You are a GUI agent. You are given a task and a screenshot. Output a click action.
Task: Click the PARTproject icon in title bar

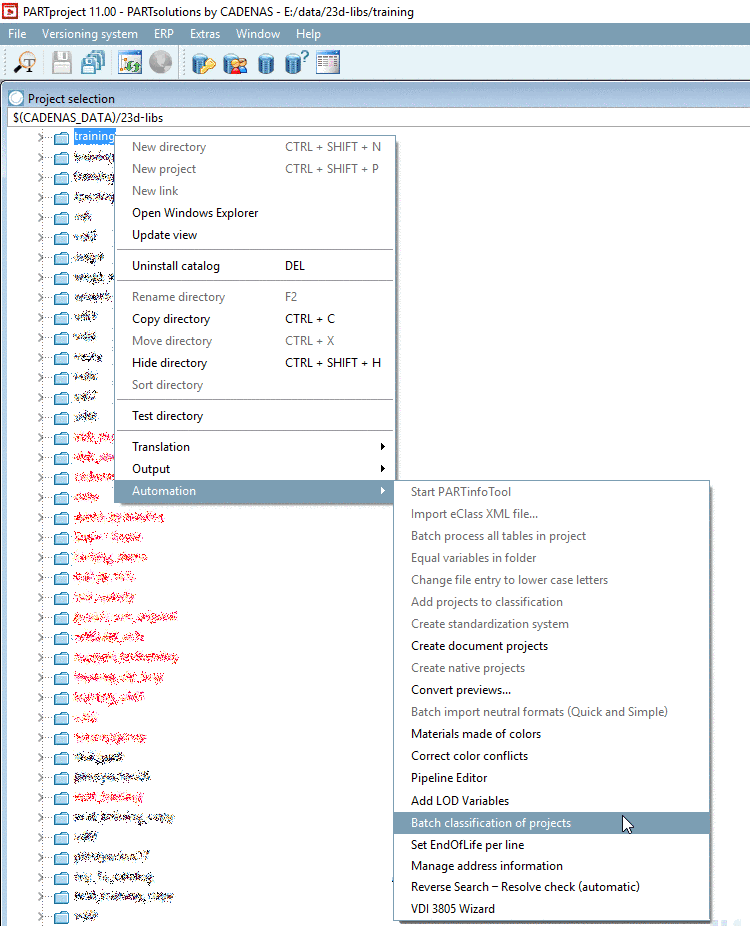(x=10, y=11)
